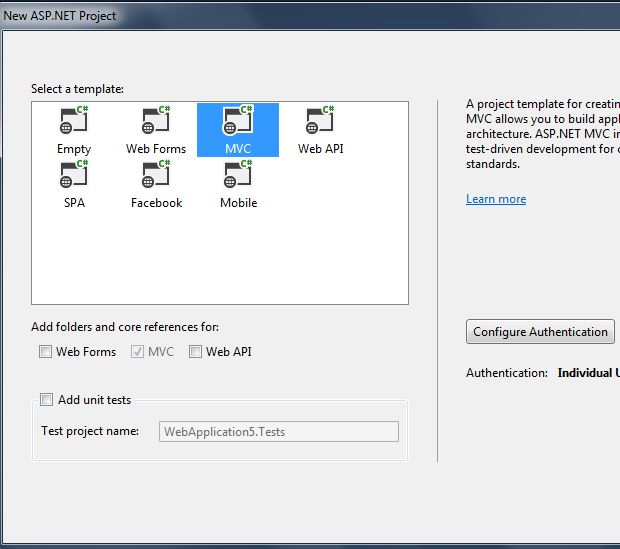Choose the Facebook template icon
Viewport: 620px width, 549px height.
point(156,174)
